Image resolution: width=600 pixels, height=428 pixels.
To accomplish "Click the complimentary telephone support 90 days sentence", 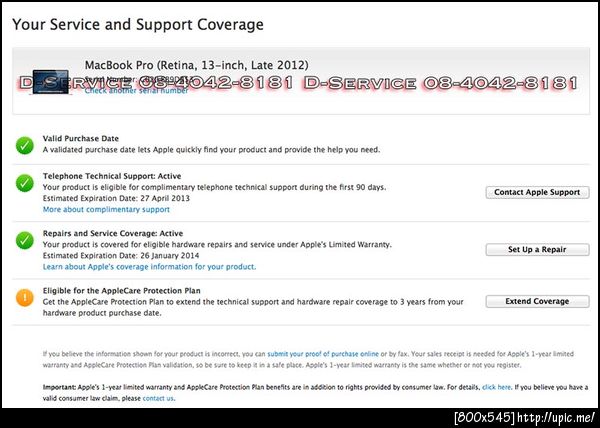I will (214, 187).
